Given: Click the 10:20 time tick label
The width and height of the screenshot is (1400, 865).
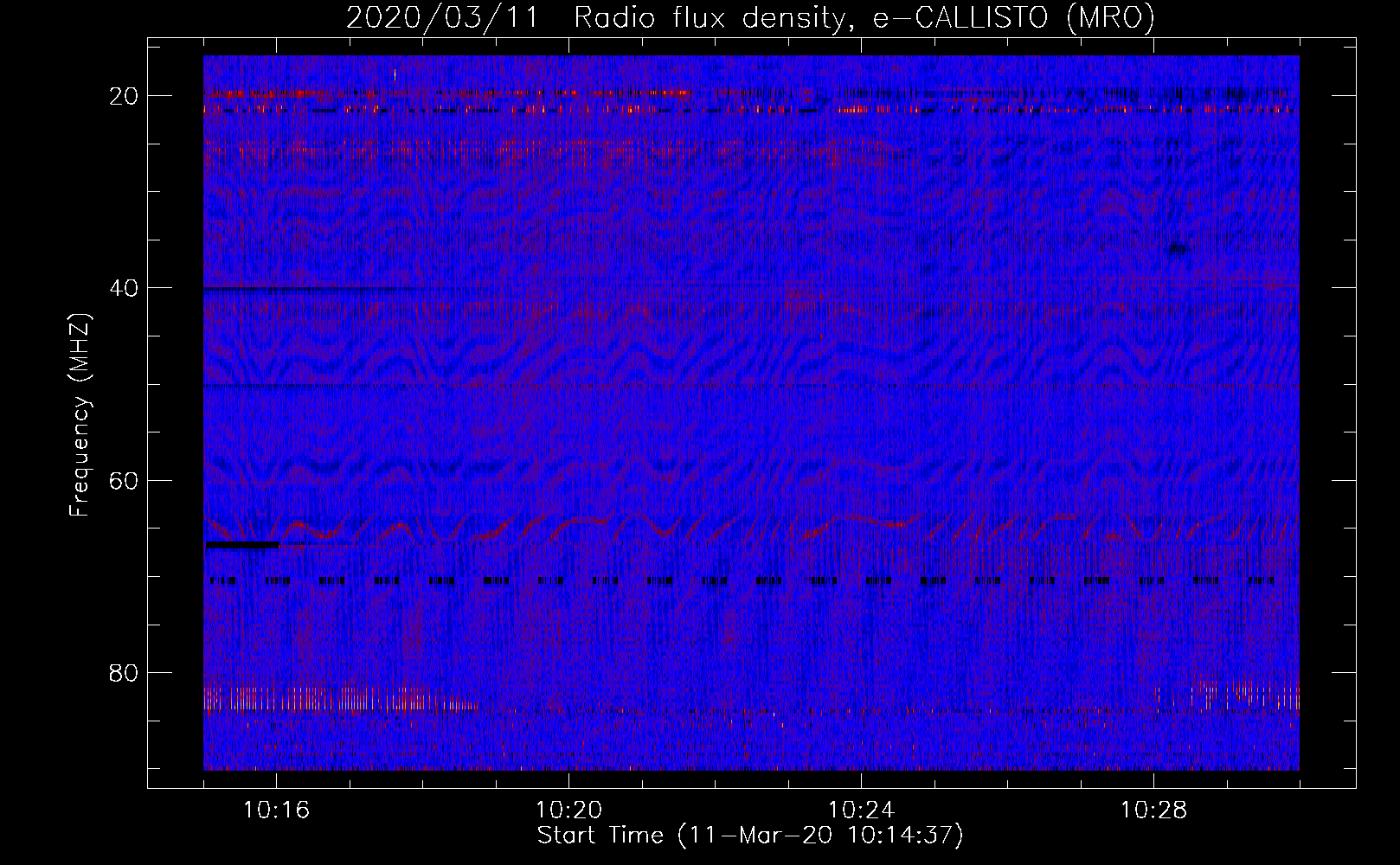Looking at the screenshot, I should point(568,811).
